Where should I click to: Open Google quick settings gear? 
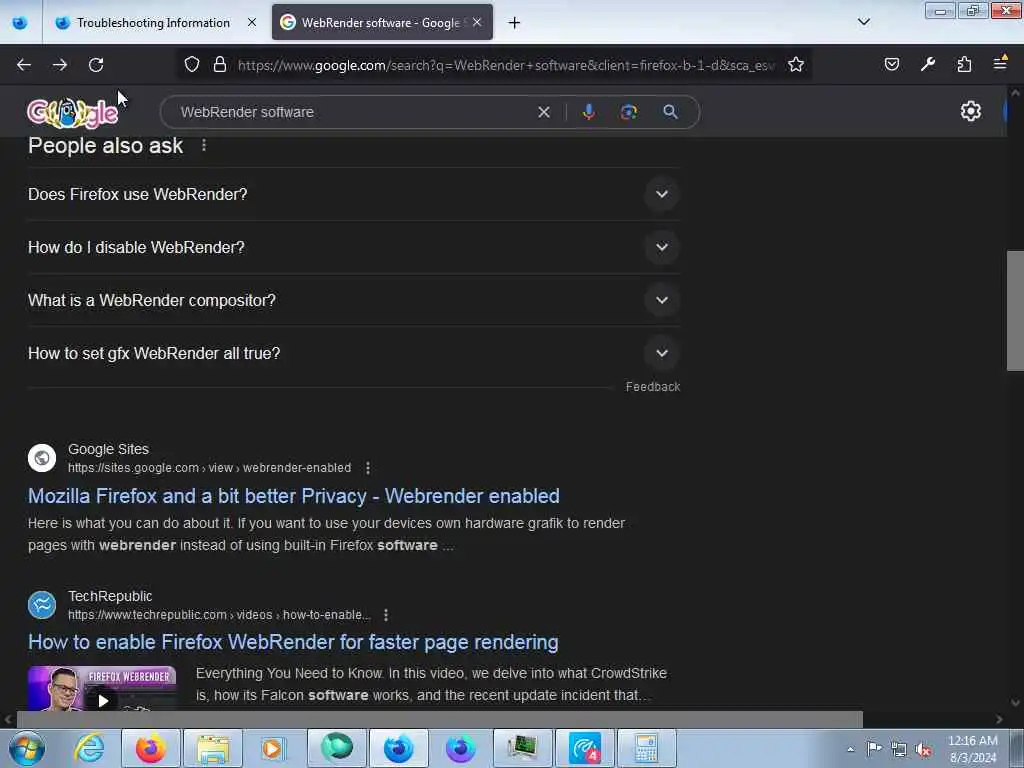pyautogui.click(x=970, y=111)
